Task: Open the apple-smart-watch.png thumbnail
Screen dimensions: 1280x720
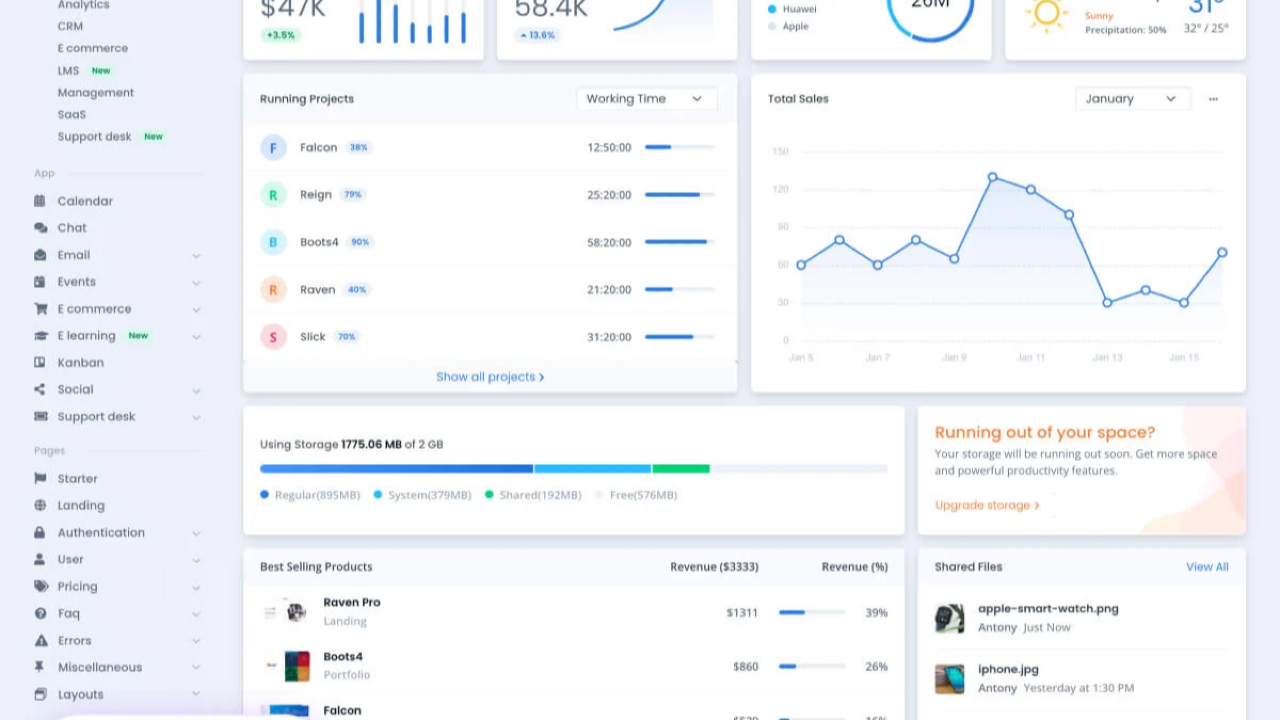Action: pyautogui.click(x=949, y=618)
